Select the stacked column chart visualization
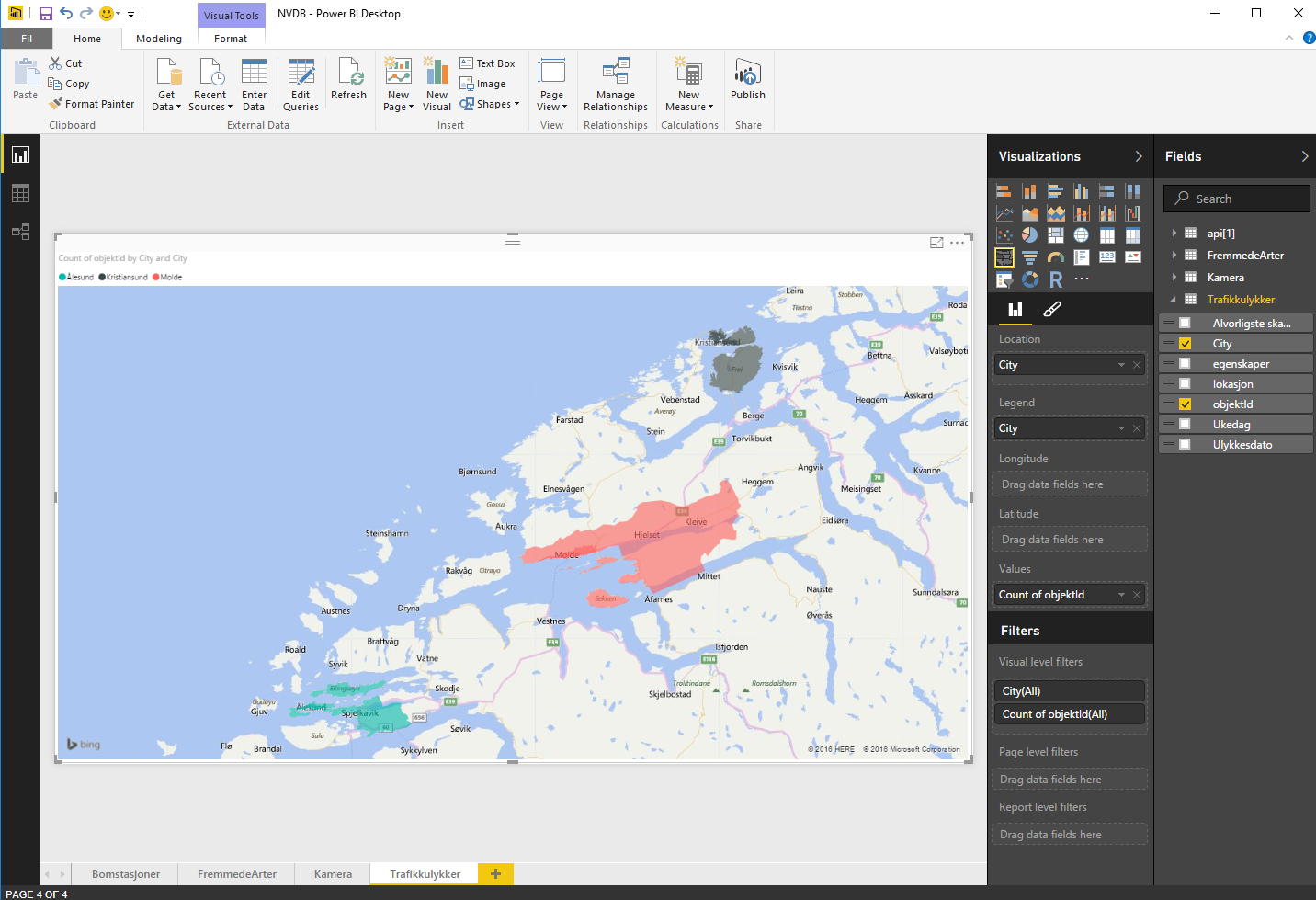 [x=1030, y=191]
